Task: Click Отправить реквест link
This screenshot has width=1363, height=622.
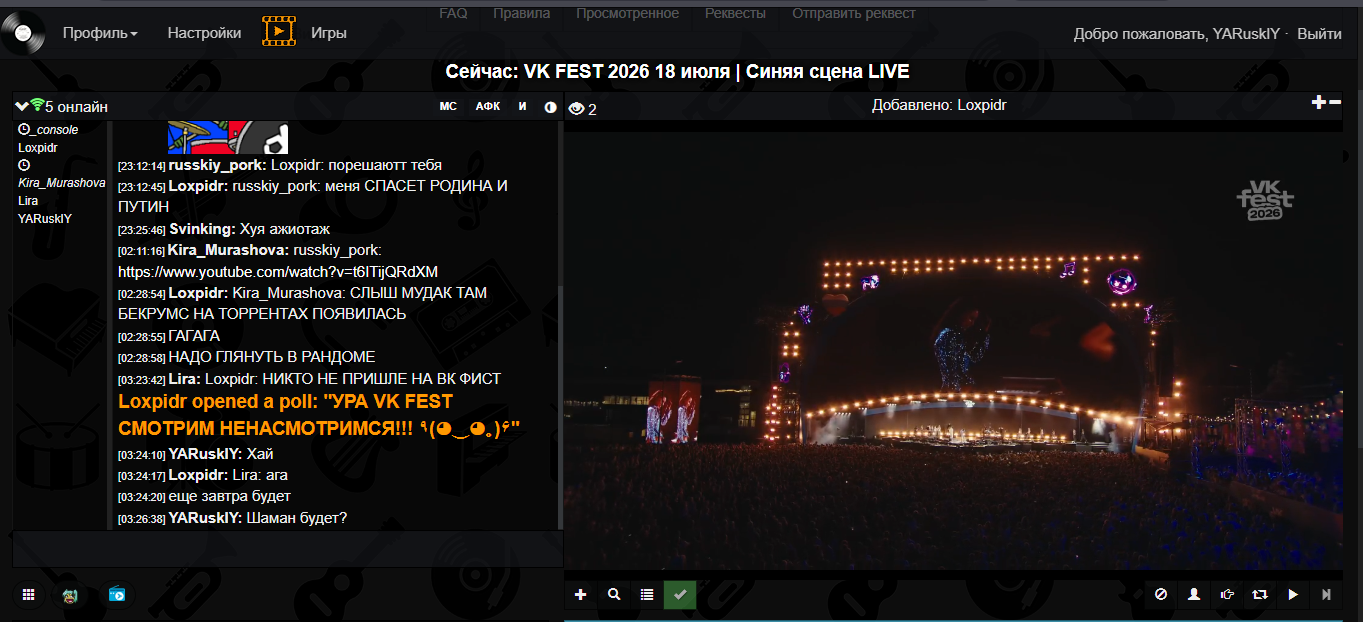Action: [x=853, y=13]
